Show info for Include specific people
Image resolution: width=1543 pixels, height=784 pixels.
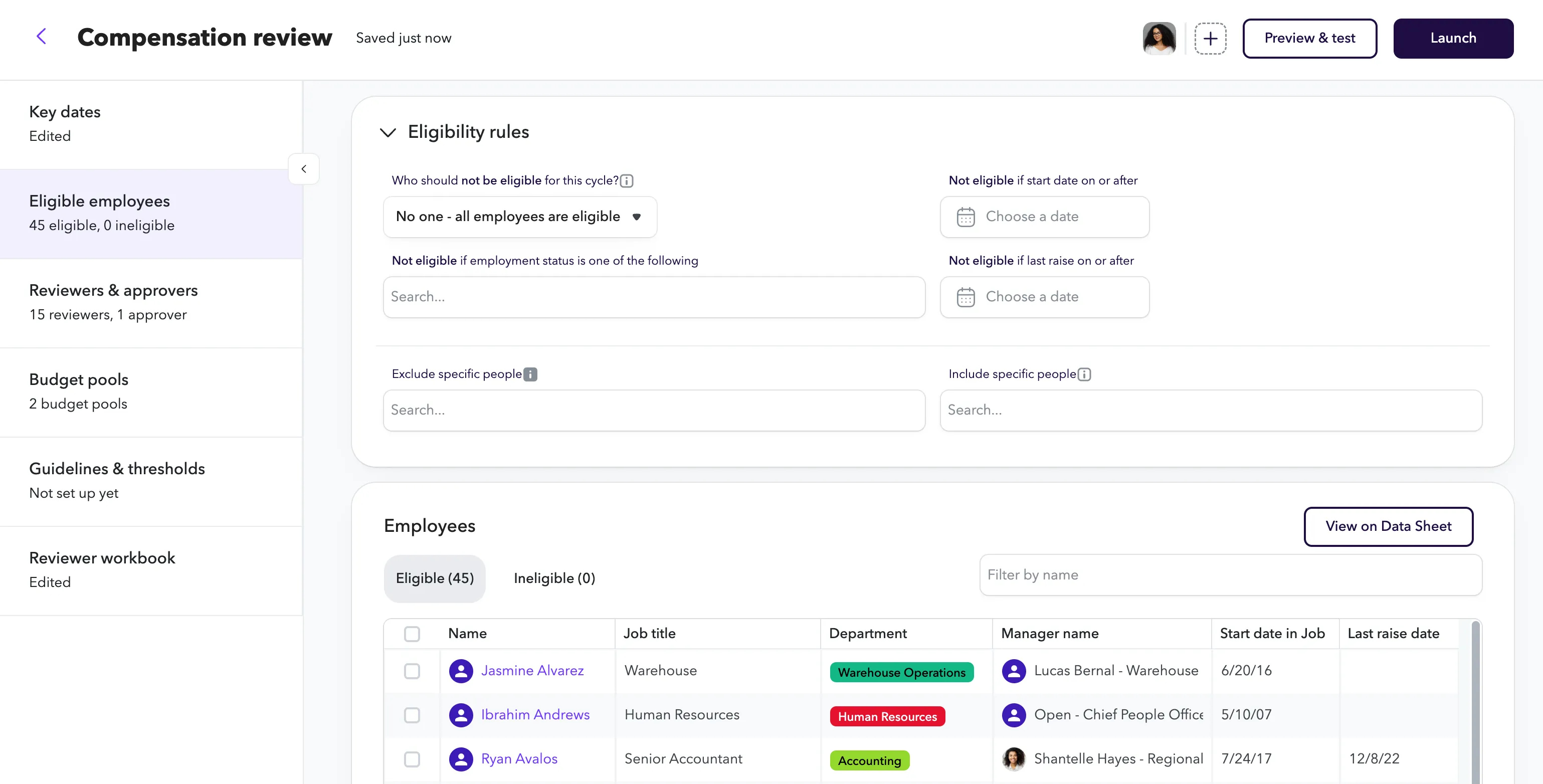(x=1084, y=374)
